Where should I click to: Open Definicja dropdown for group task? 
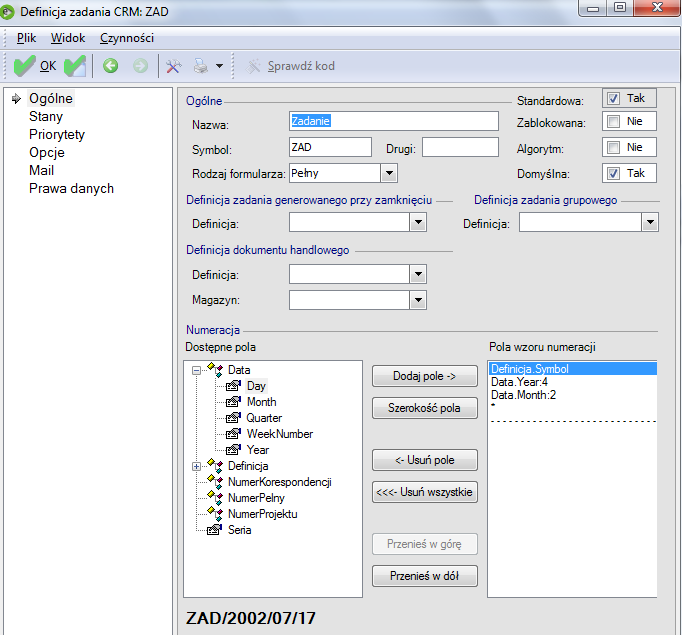coord(650,222)
